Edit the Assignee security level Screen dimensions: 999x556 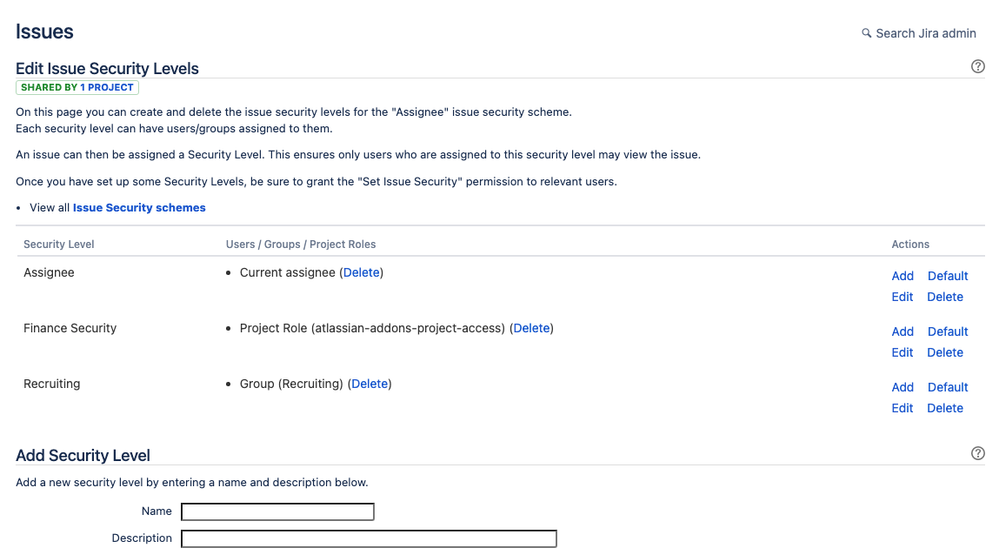click(902, 297)
